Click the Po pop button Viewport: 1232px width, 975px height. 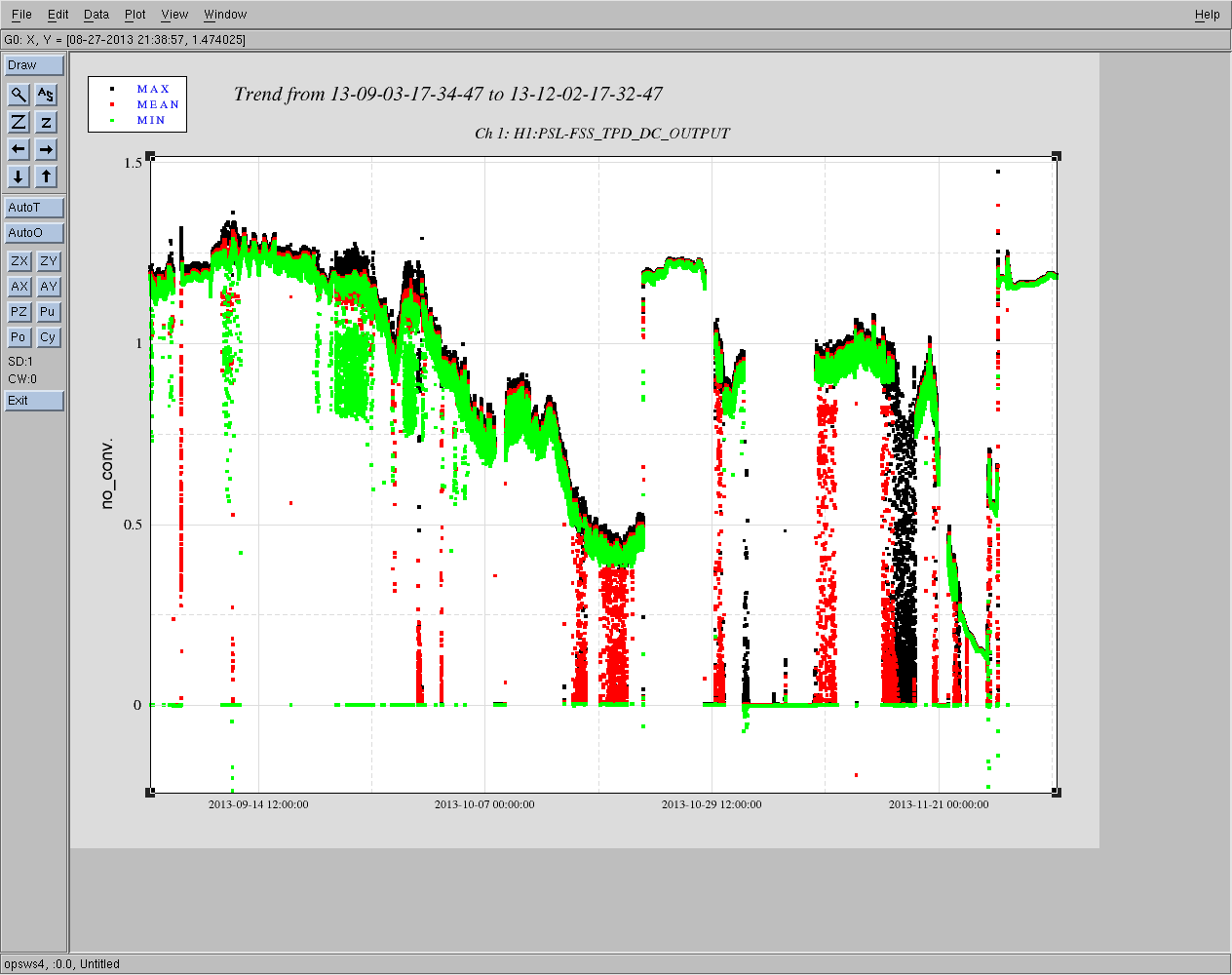[x=19, y=337]
